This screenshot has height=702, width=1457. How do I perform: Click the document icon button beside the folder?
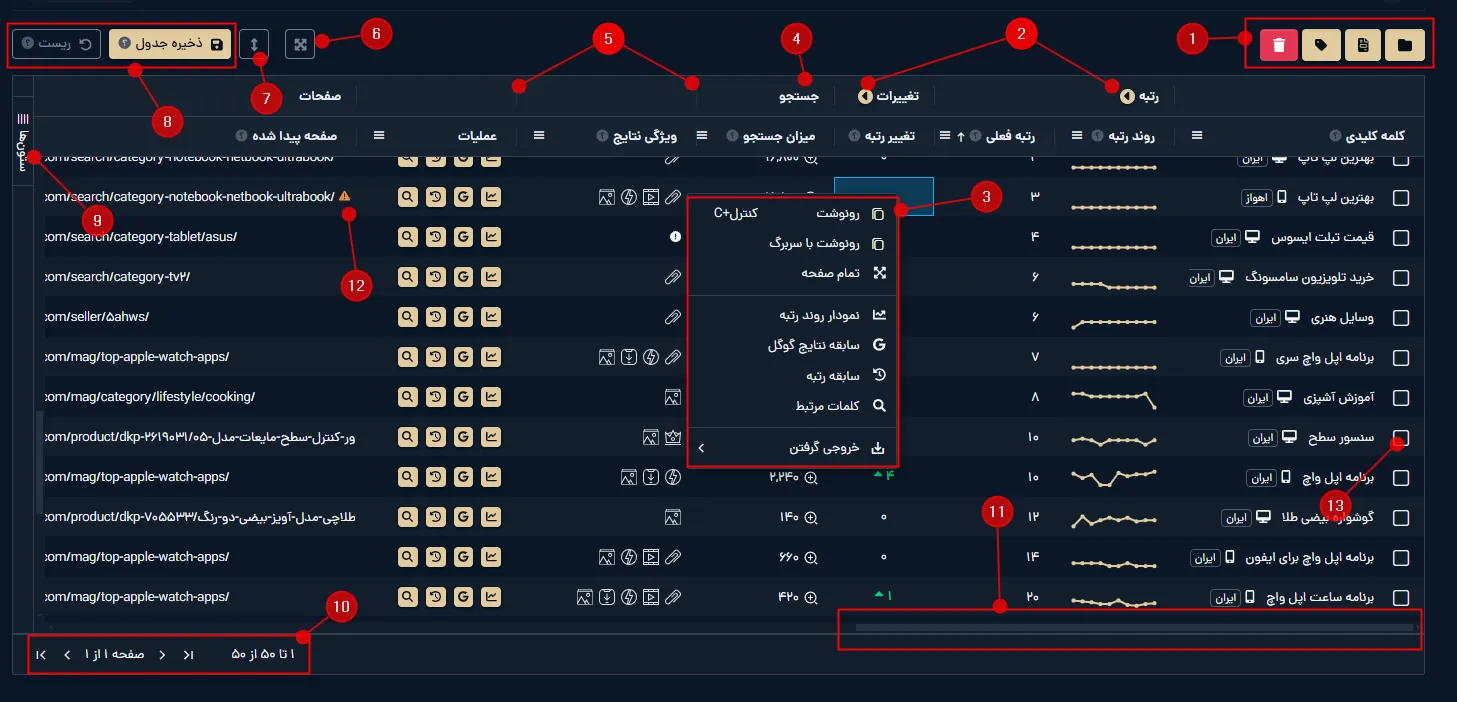tap(1363, 45)
